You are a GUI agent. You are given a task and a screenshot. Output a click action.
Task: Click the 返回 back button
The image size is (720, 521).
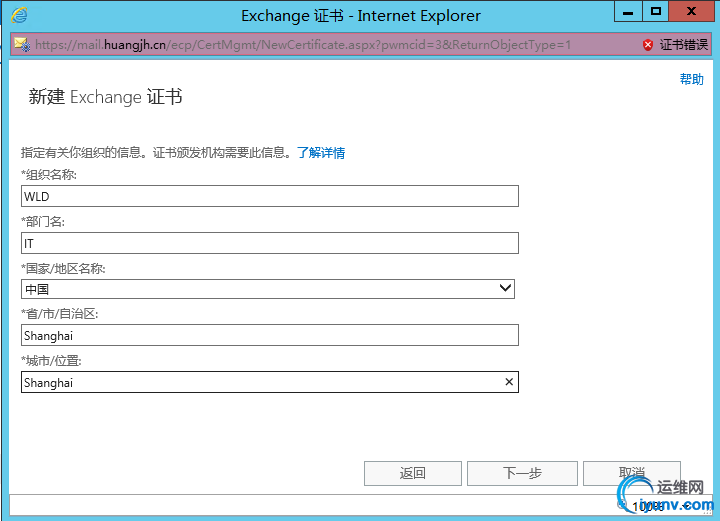(413, 473)
